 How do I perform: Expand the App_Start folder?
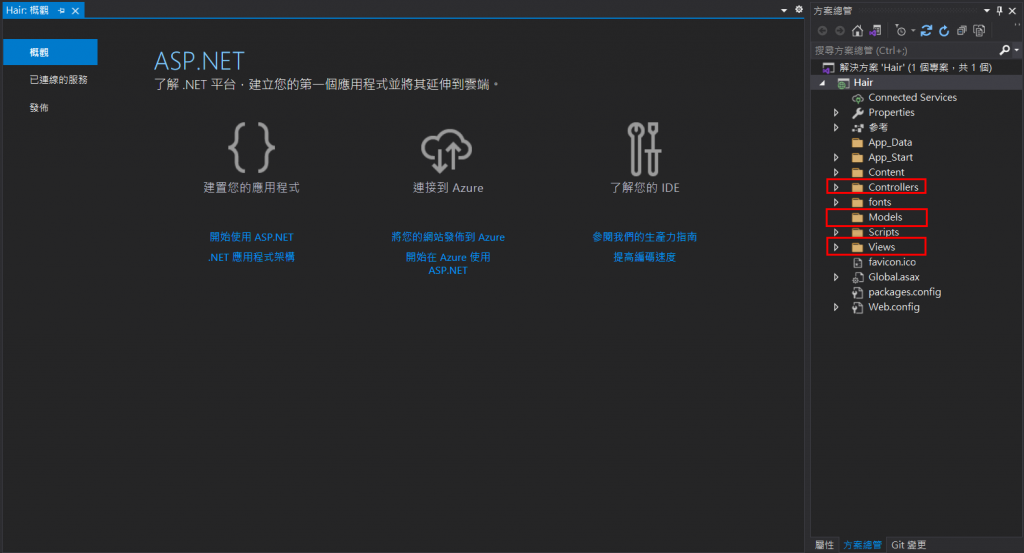[836, 157]
